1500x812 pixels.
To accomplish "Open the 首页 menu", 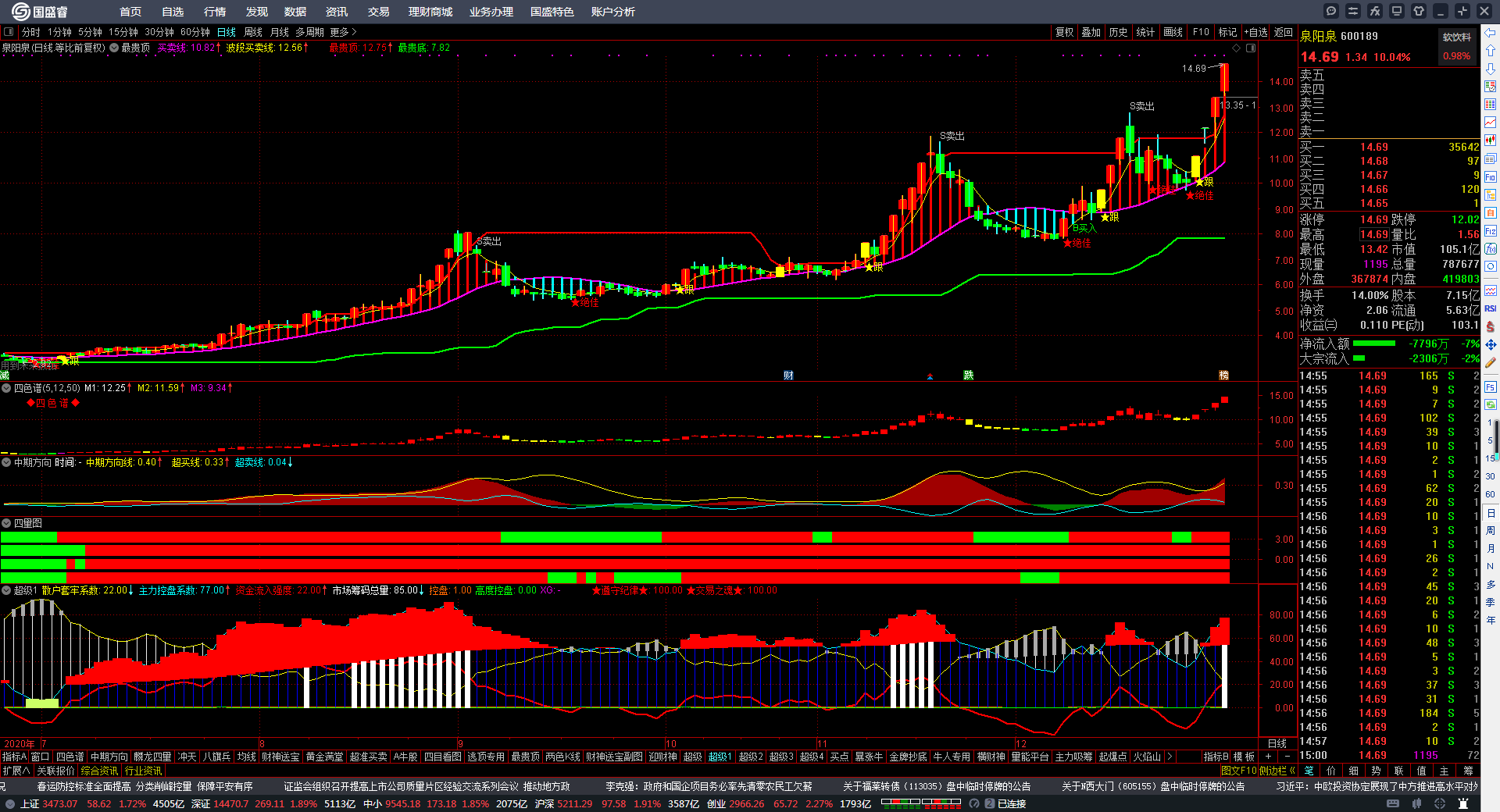I will (130, 12).
